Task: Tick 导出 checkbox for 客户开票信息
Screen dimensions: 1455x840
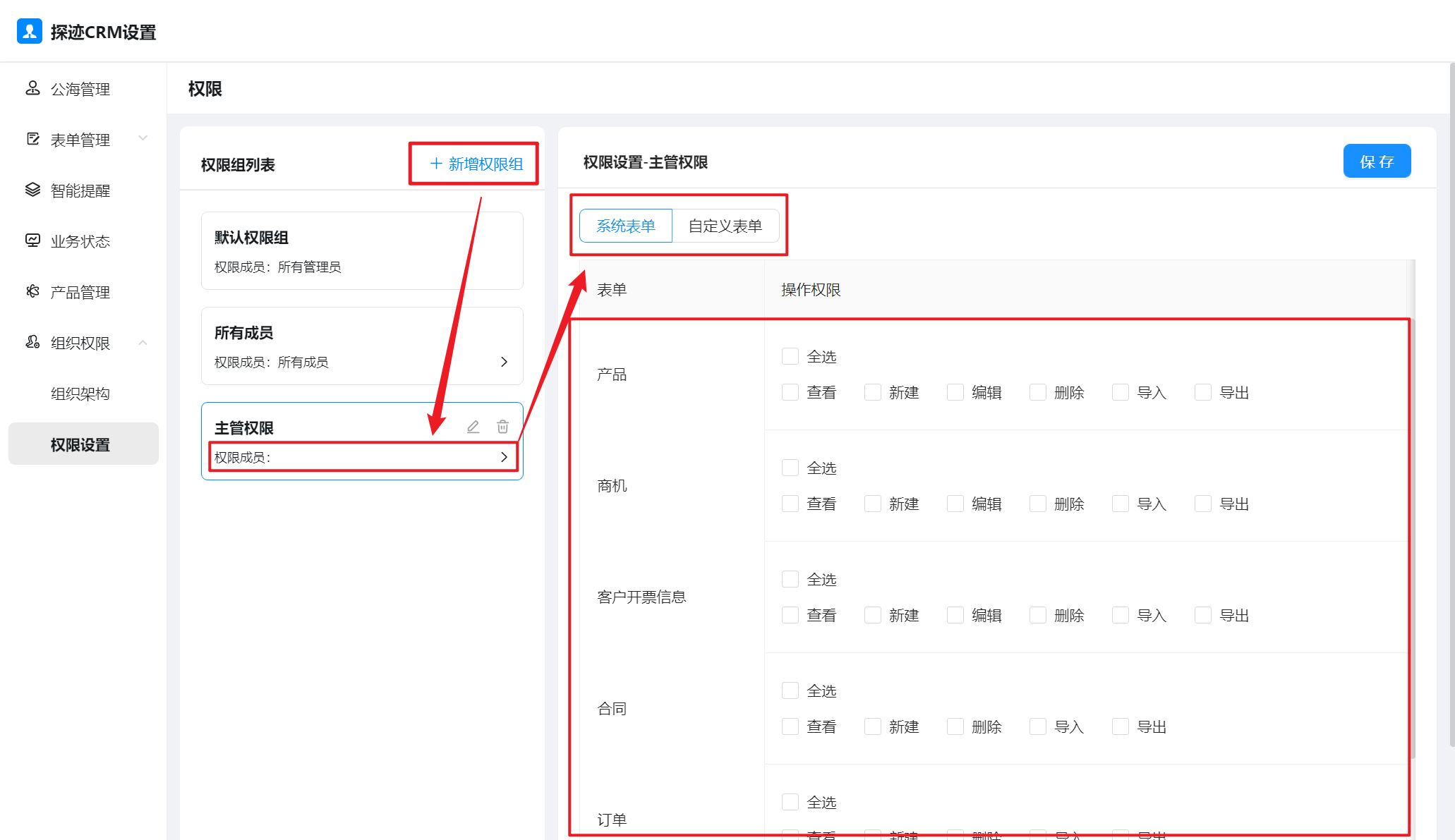Action: point(1203,615)
